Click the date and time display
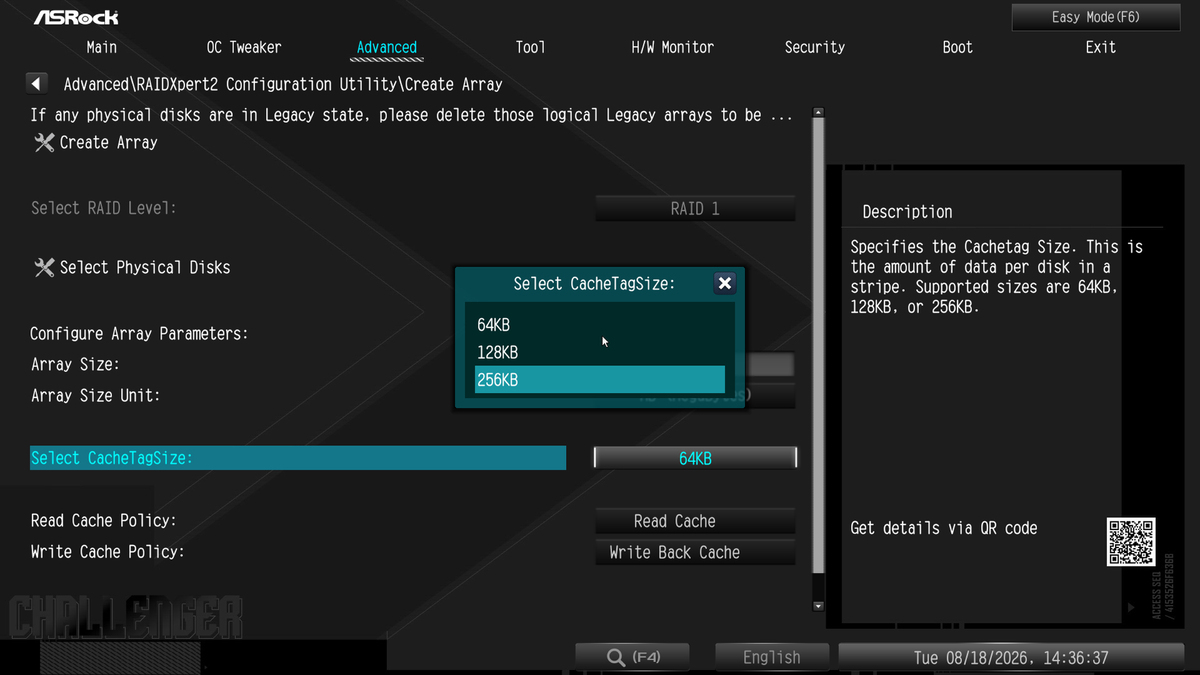The width and height of the screenshot is (1200, 675). [x=1011, y=657]
